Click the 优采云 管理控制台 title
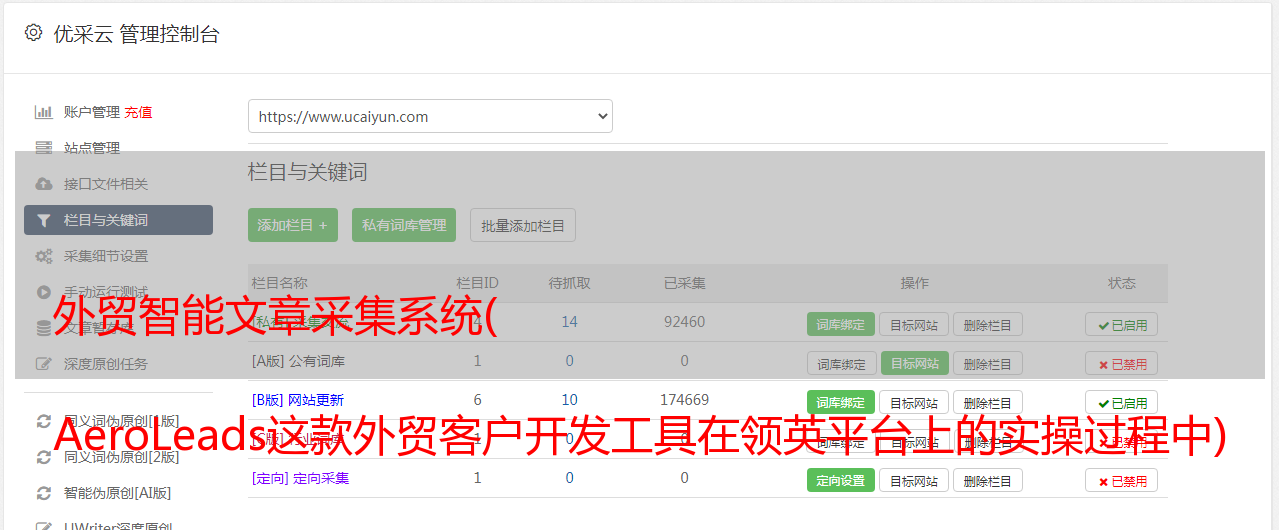1279x530 pixels. point(136,34)
